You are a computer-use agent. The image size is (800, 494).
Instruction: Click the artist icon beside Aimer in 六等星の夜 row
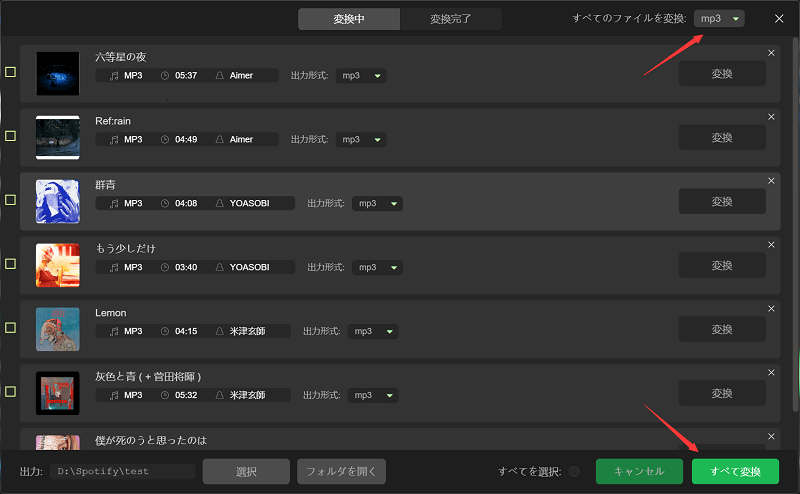click(219, 76)
